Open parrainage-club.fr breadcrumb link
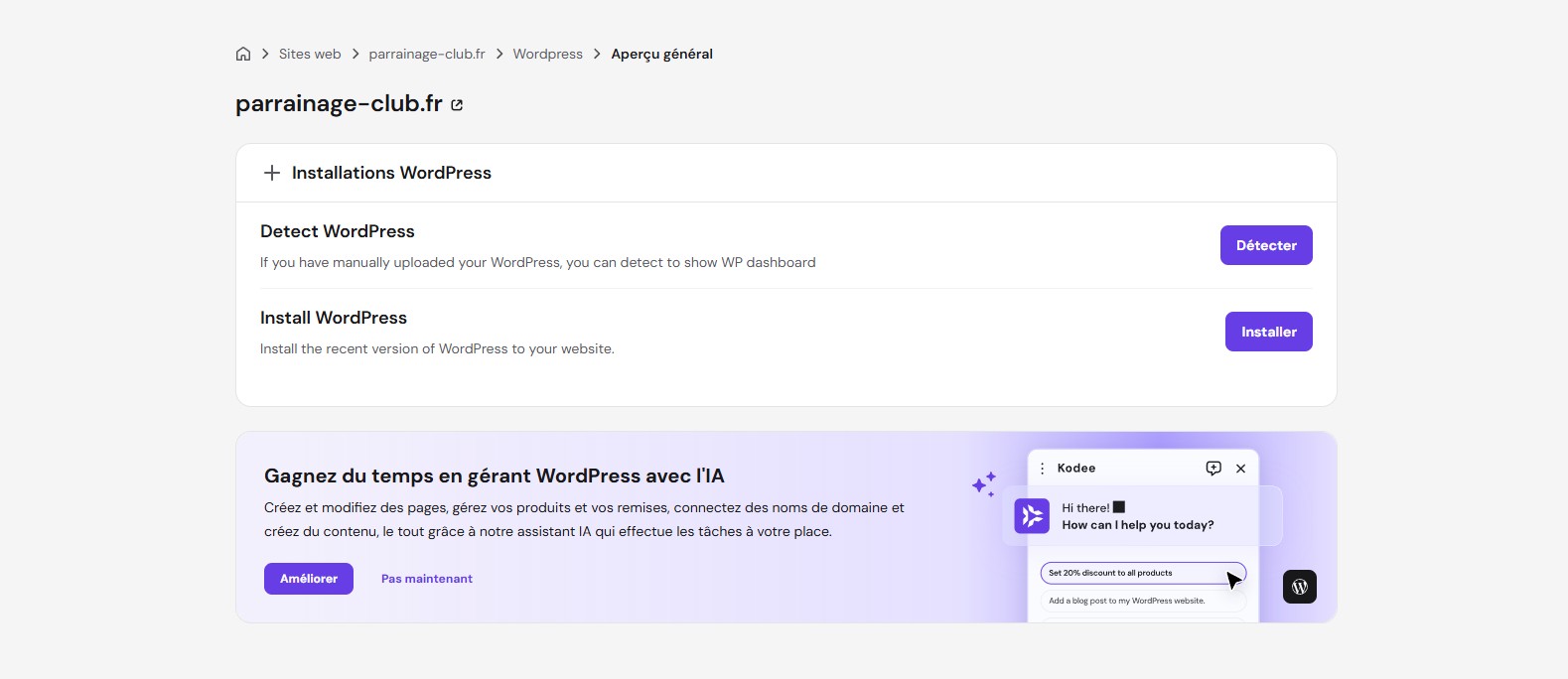 click(x=427, y=54)
